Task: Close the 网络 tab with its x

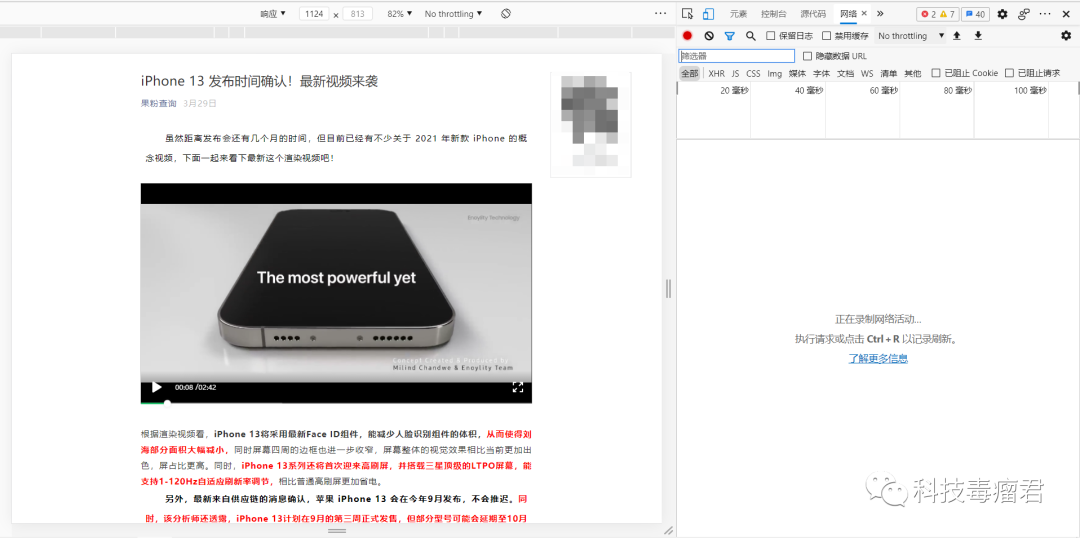Action: [864, 14]
